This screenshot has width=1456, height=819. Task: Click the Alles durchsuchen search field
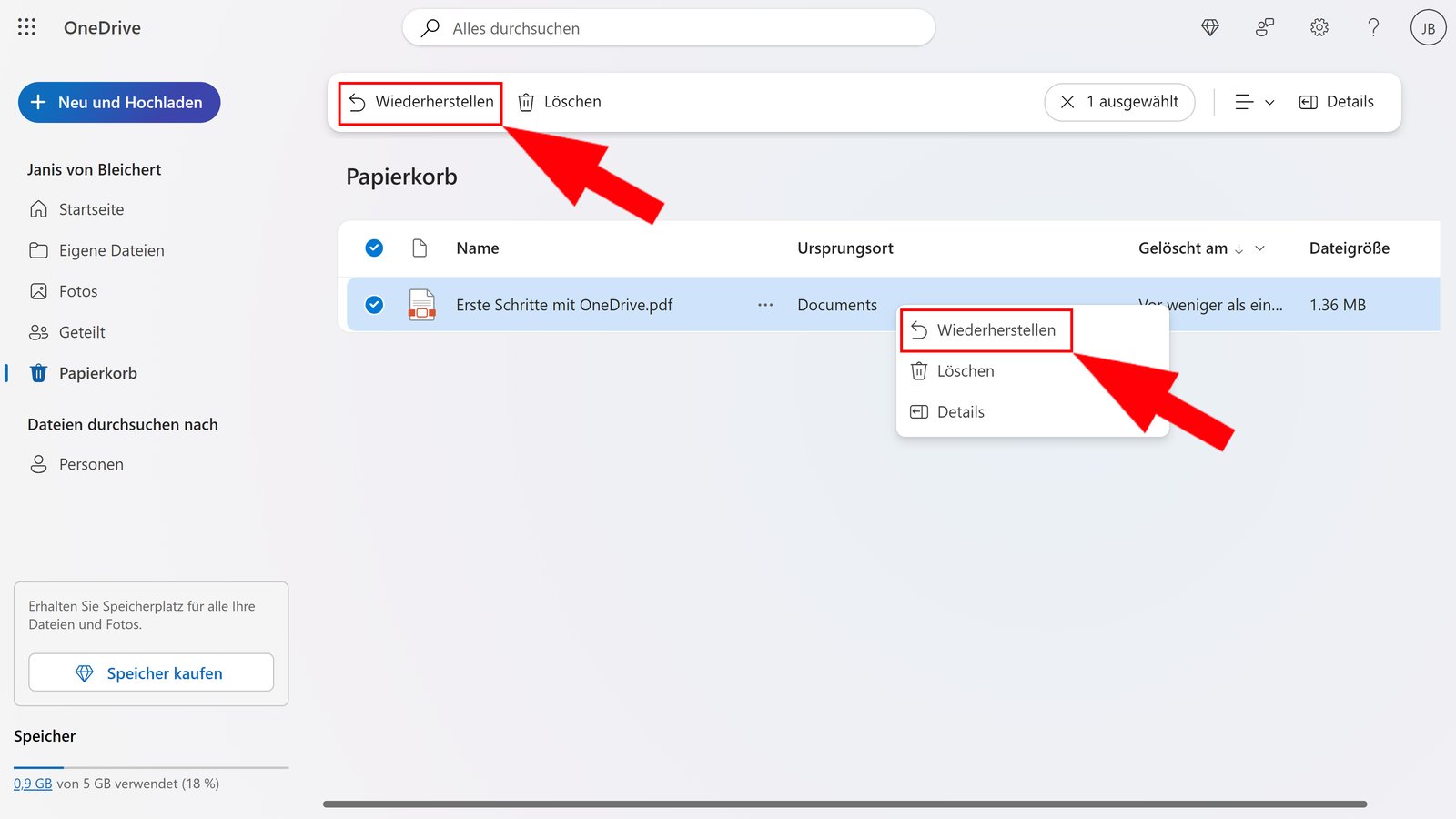pos(668,28)
